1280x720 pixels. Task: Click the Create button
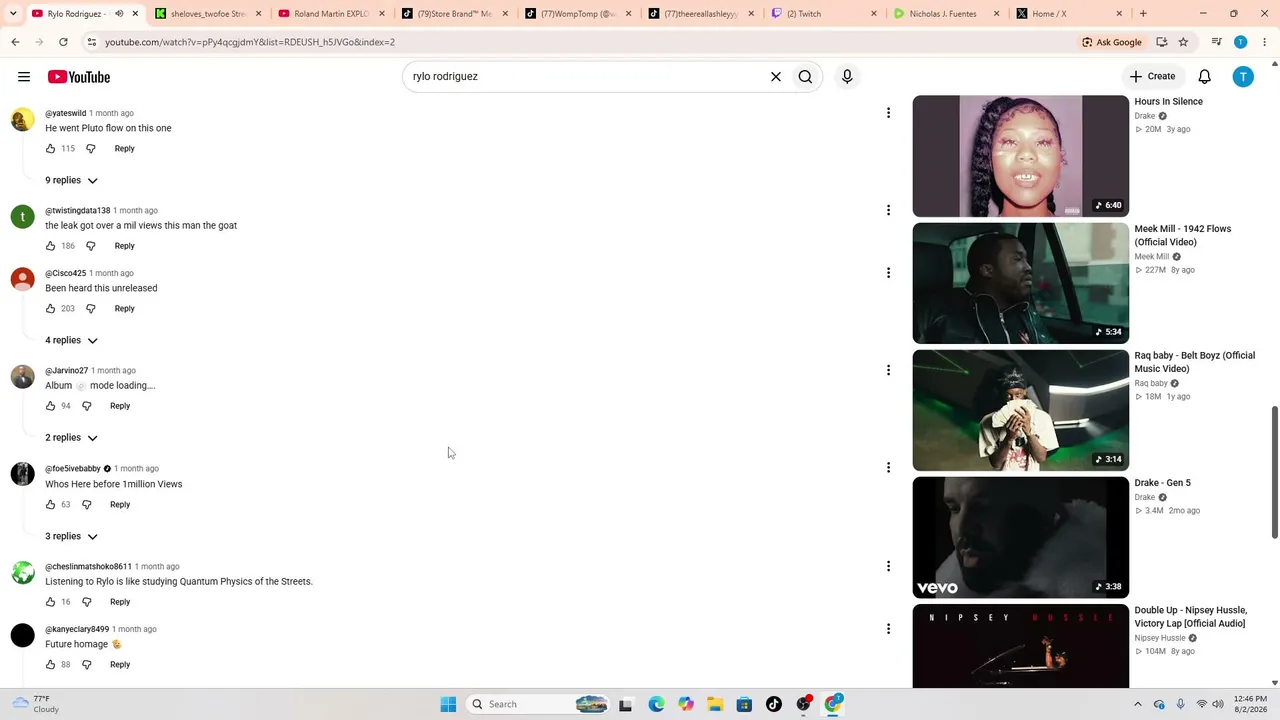click(1152, 76)
